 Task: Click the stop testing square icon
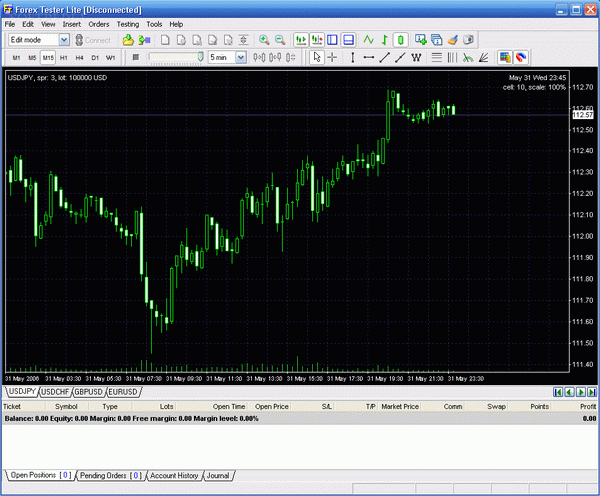point(135,57)
